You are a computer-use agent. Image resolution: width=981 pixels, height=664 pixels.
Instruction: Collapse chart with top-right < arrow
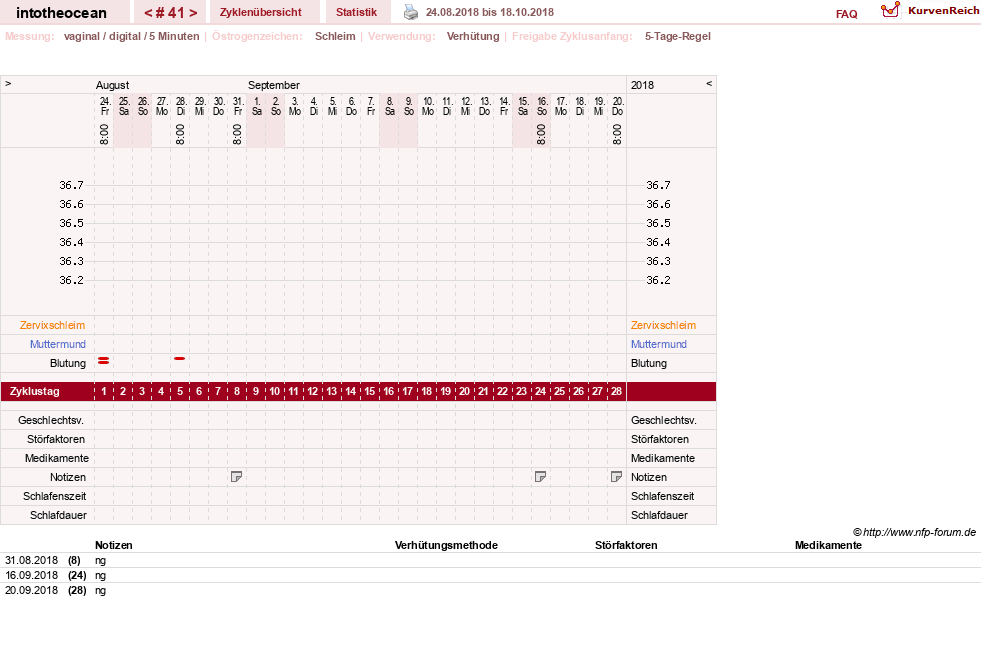pos(709,83)
